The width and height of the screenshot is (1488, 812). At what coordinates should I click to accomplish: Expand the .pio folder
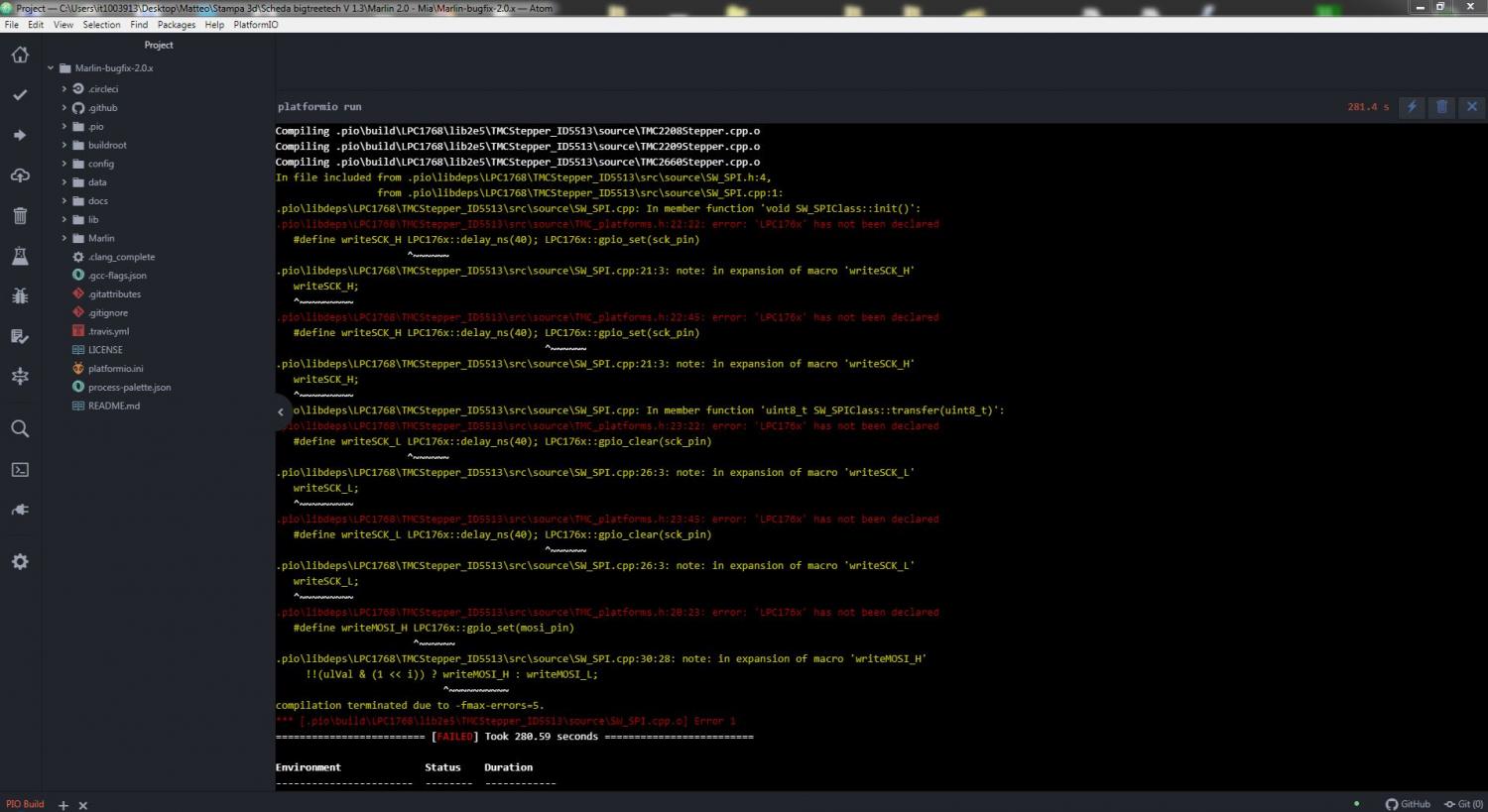[64, 127]
